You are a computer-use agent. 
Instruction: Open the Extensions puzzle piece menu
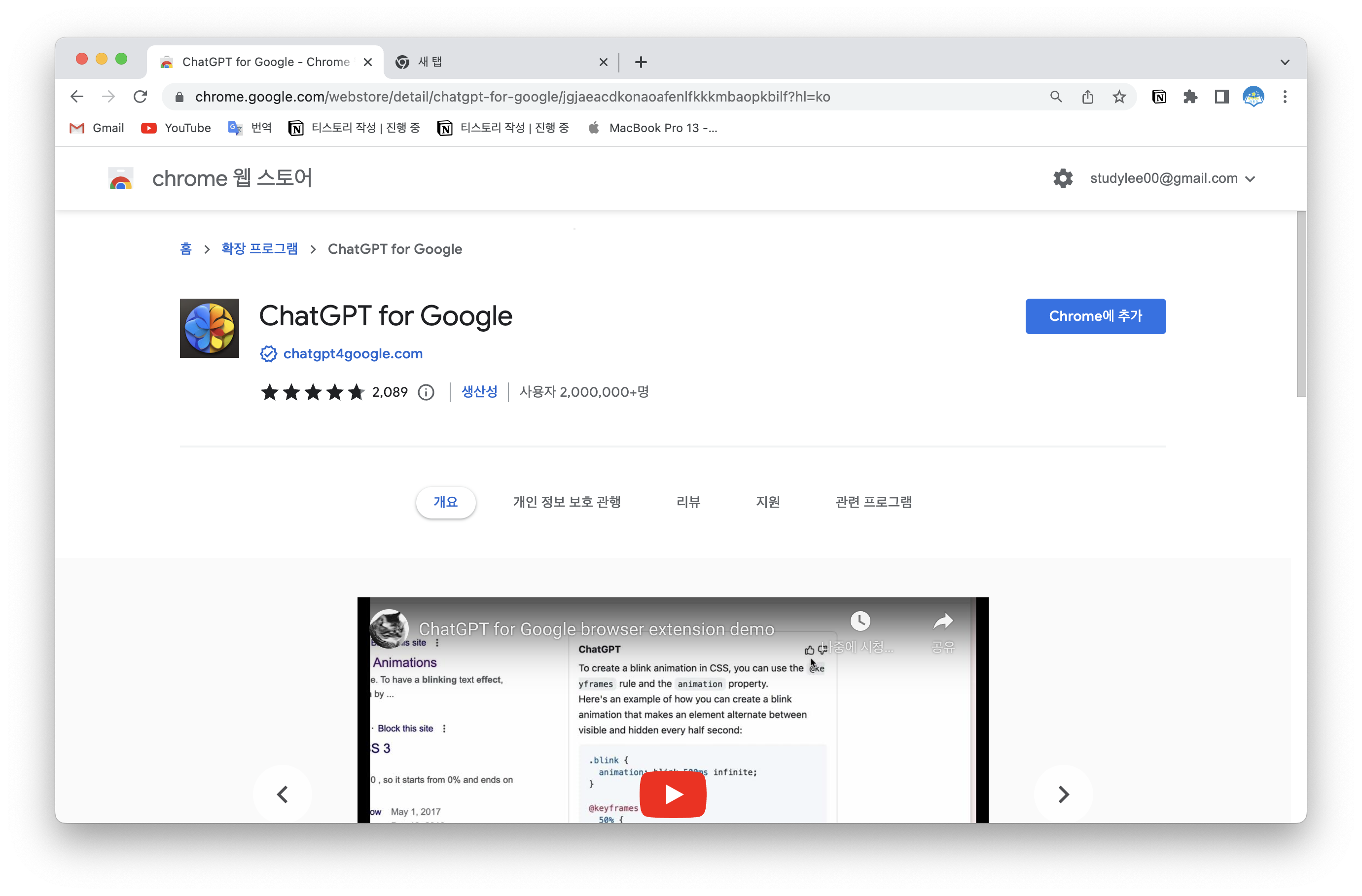(x=1190, y=97)
